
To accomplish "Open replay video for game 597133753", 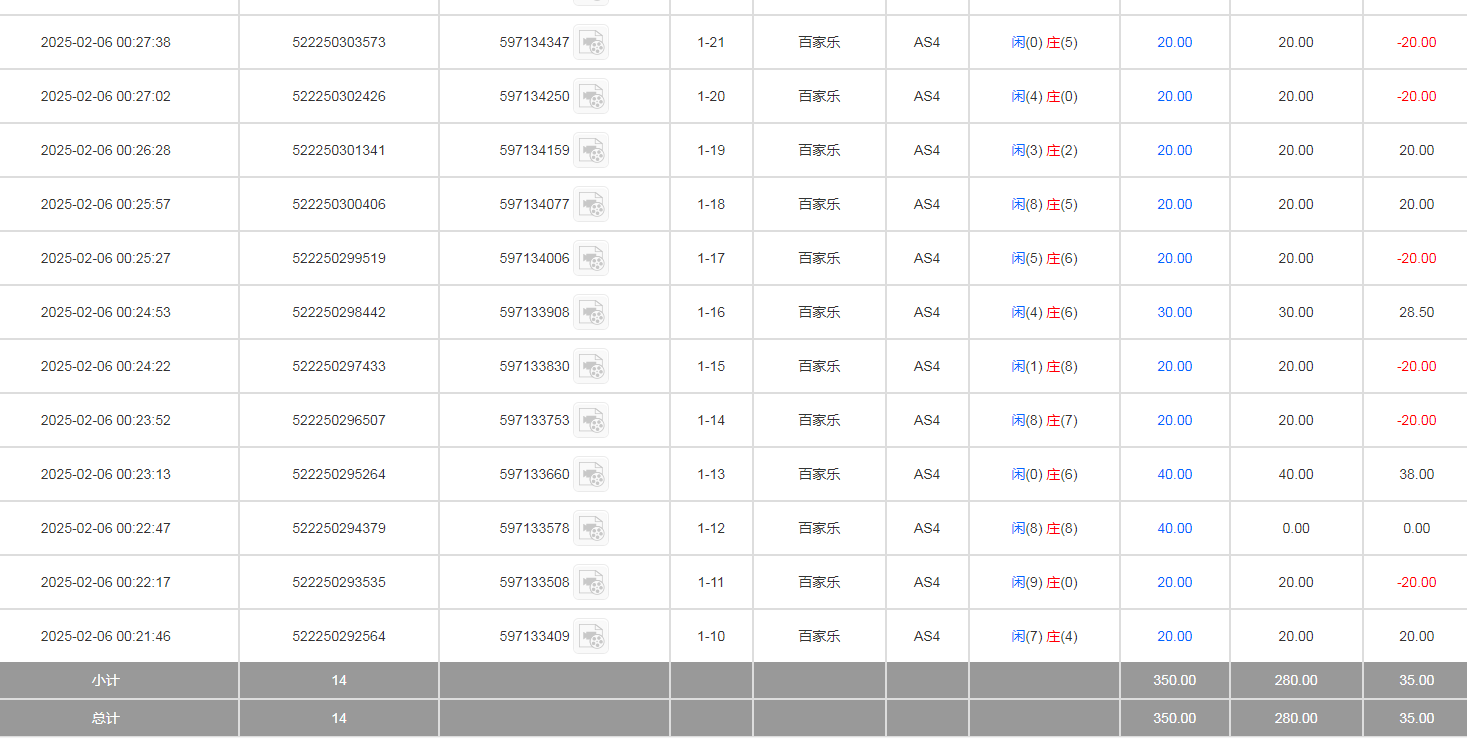I will (x=591, y=420).
